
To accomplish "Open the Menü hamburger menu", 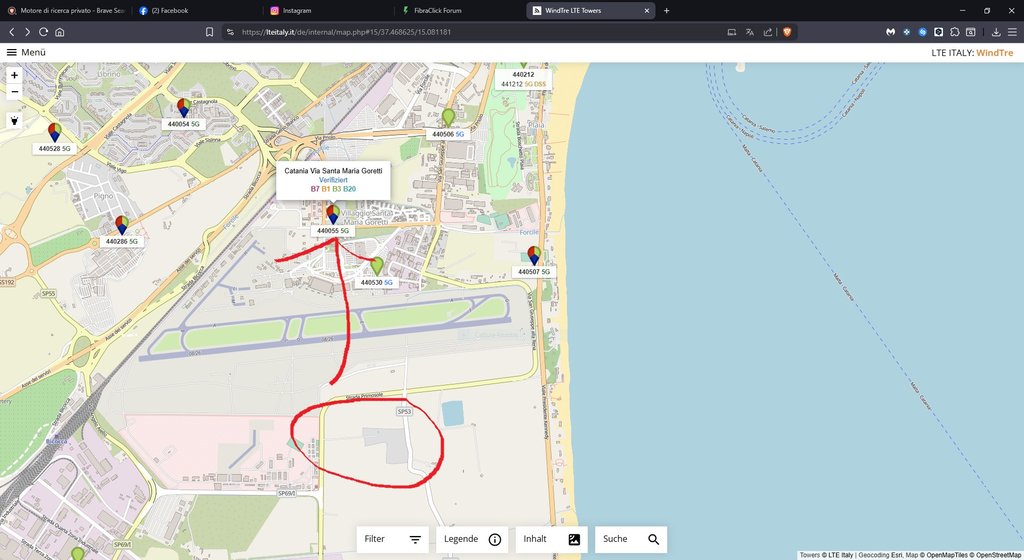I will click(x=26, y=52).
